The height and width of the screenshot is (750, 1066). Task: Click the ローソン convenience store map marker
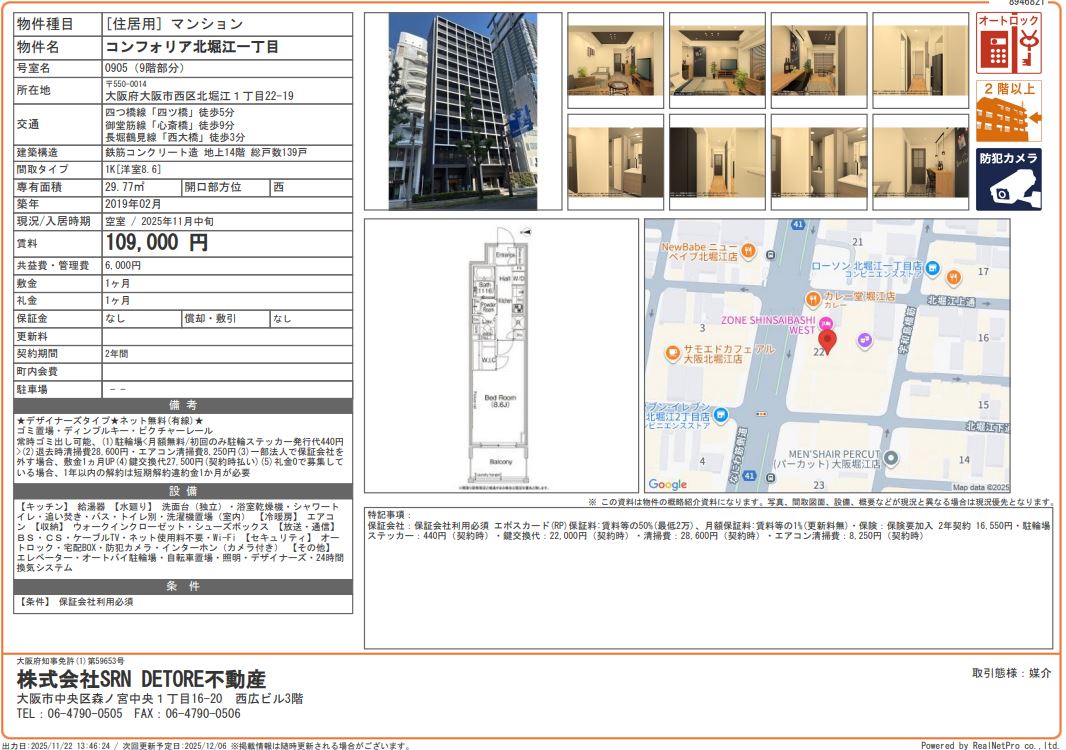[932, 267]
